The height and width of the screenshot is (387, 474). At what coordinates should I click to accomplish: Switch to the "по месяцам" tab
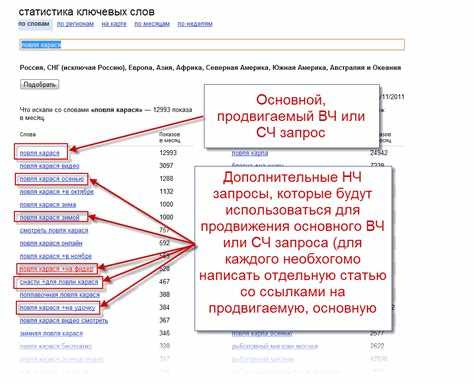pyautogui.click(x=152, y=24)
